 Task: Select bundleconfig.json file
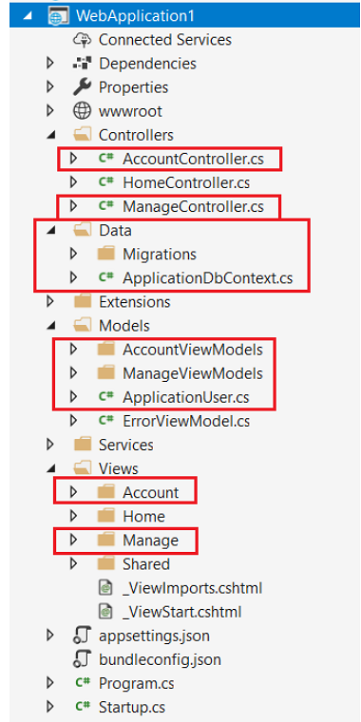click(160, 659)
